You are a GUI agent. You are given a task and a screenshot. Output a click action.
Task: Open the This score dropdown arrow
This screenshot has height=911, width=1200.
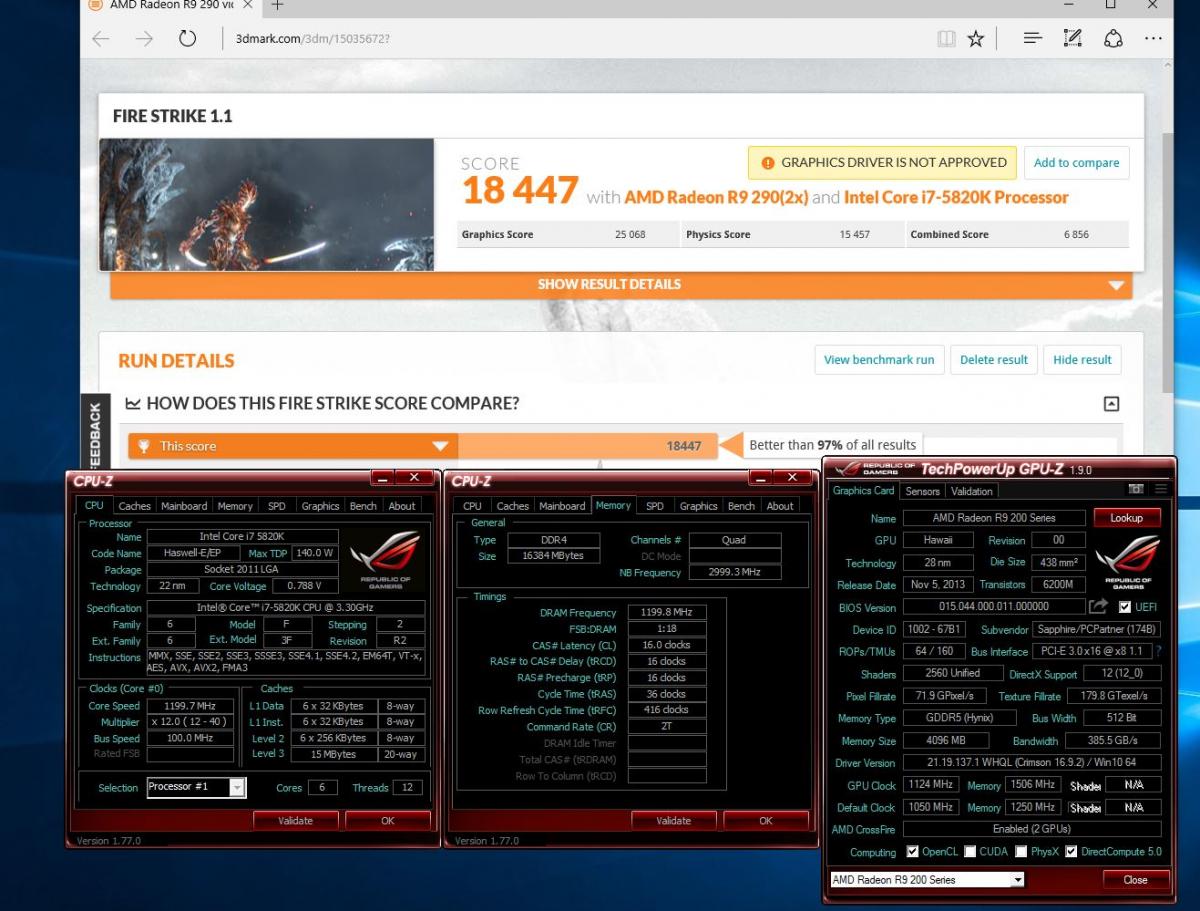click(x=440, y=446)
